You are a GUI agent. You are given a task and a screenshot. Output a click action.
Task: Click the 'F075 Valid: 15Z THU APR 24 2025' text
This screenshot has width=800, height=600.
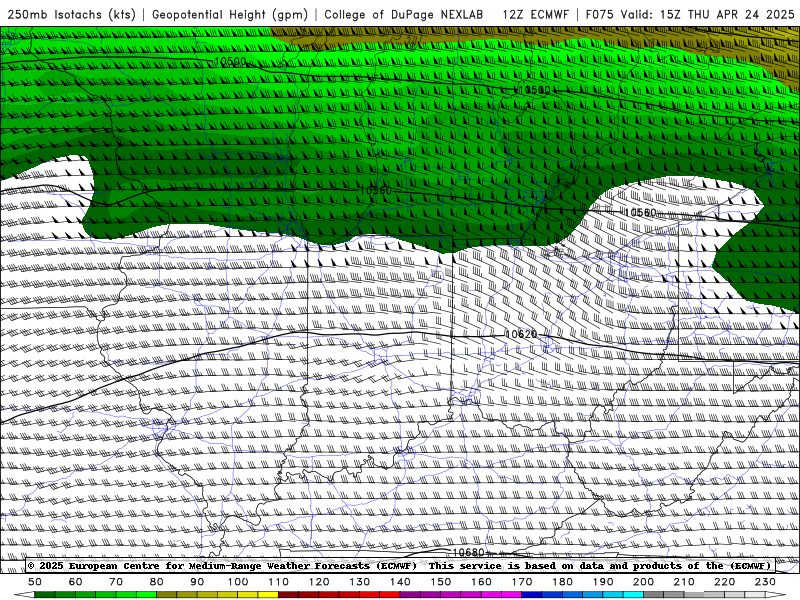pos(690,14)
